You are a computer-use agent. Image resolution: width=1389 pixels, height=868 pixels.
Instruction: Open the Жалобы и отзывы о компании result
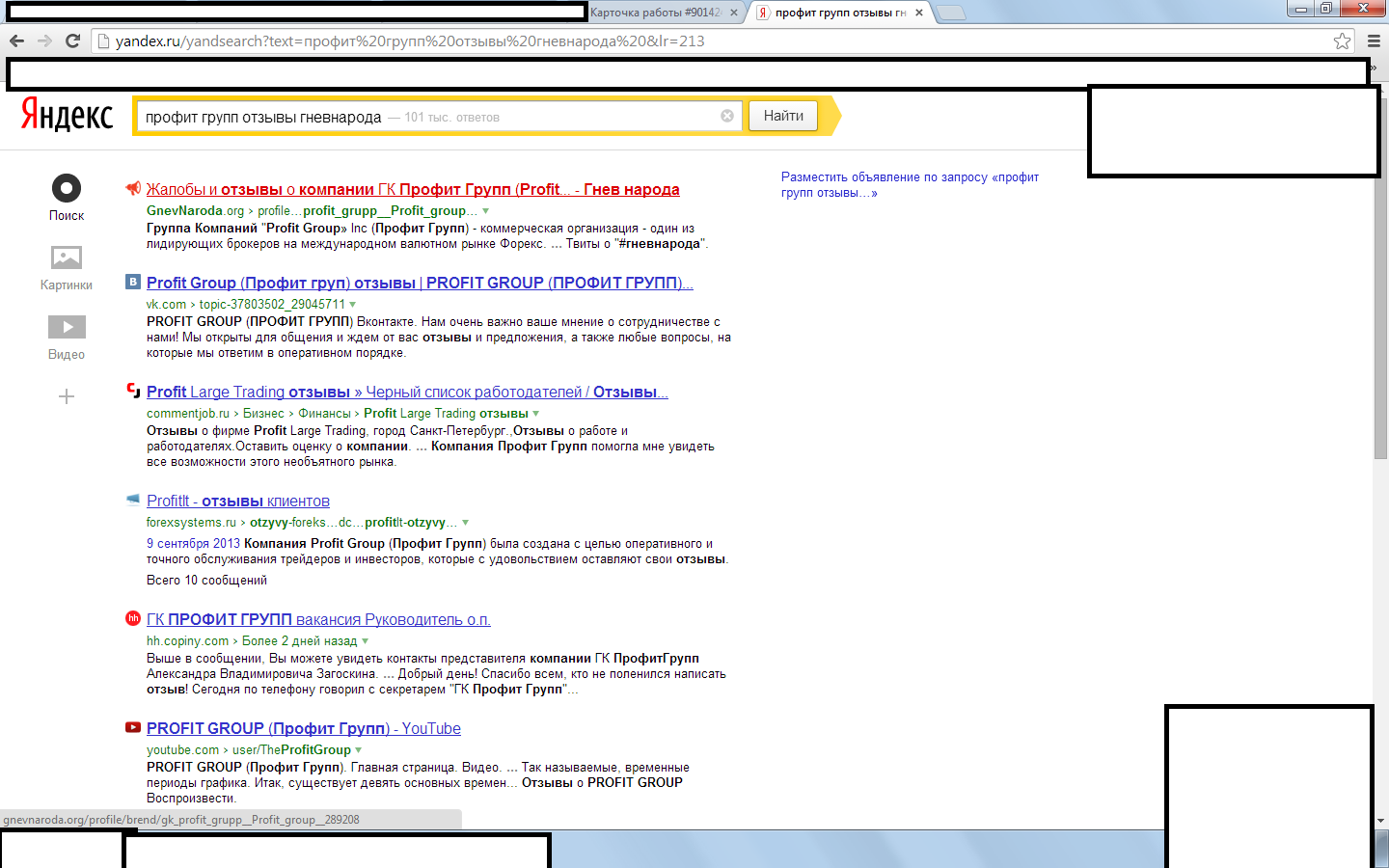click(413, 189)
